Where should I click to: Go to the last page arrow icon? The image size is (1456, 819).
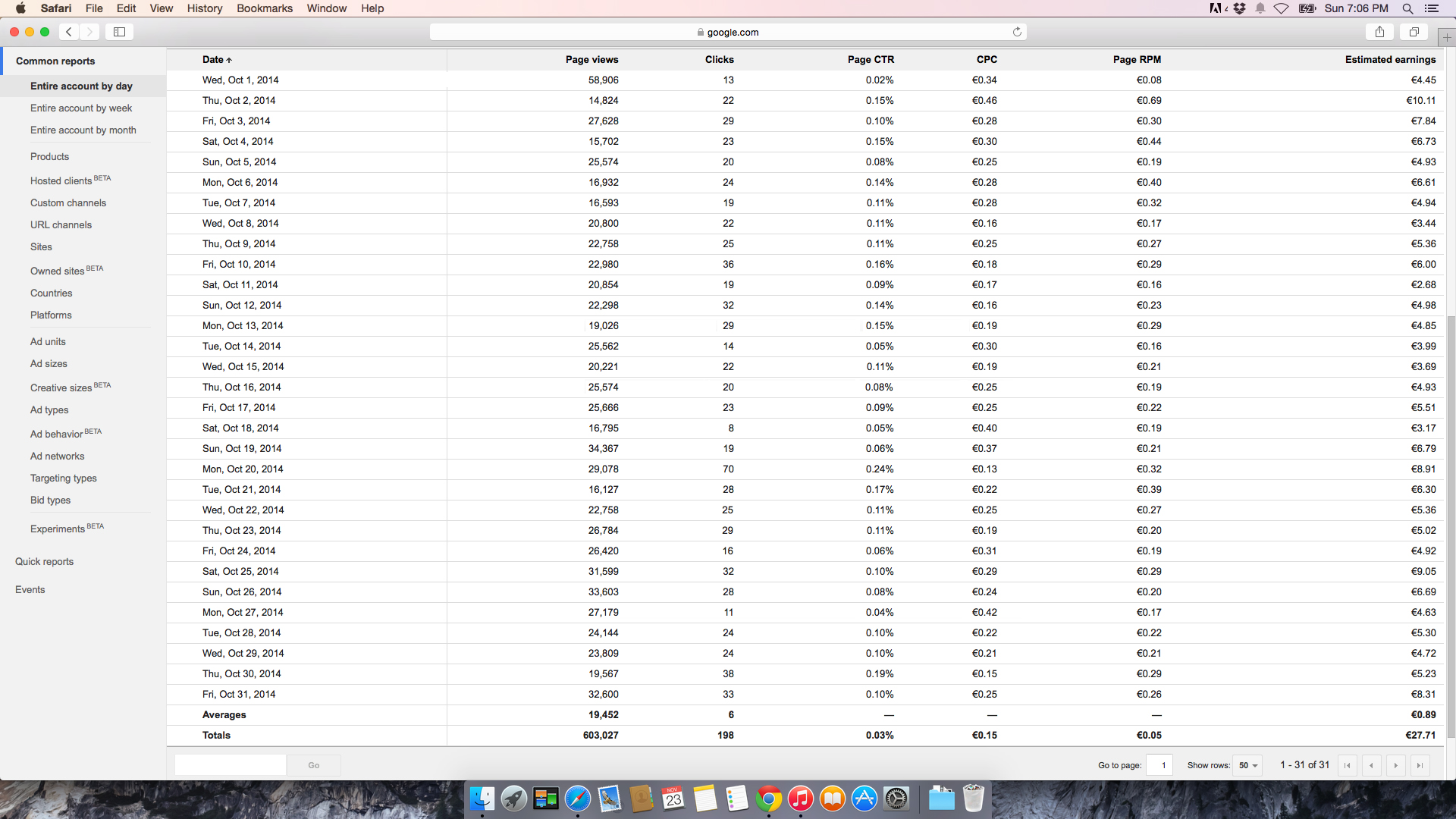pos(1420,765)
